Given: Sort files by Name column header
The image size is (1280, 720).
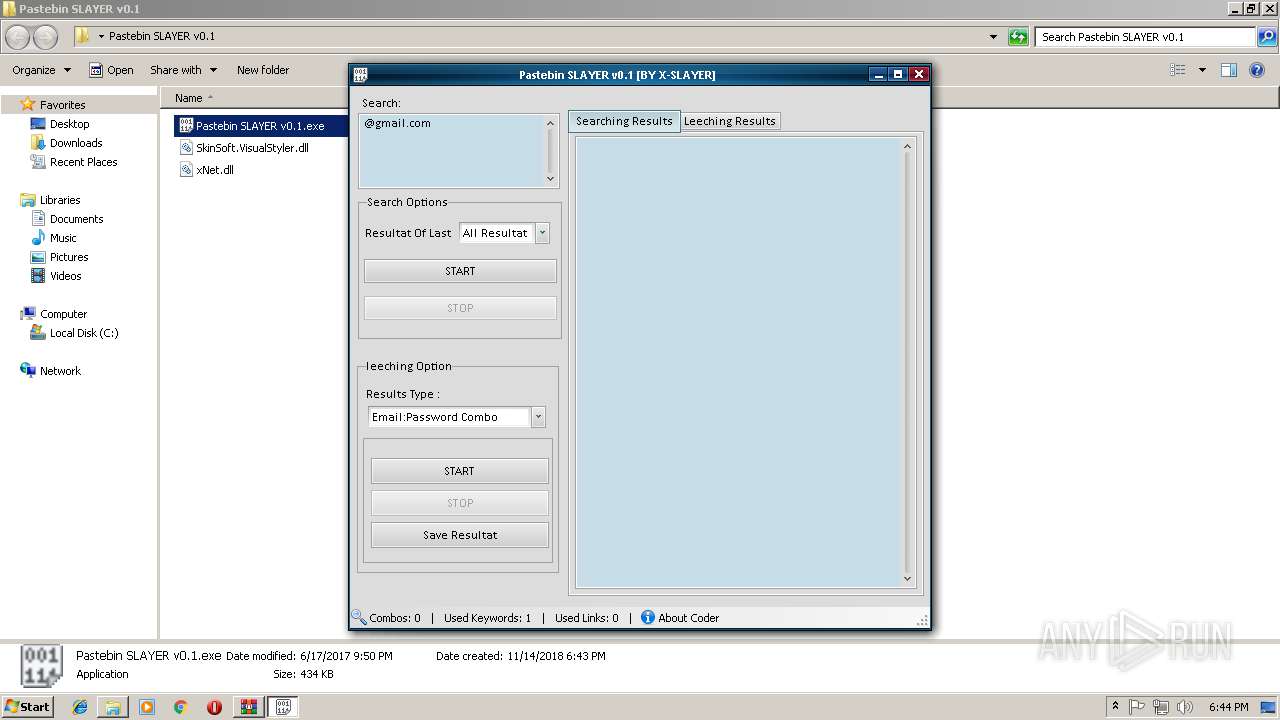Looking at the screenshot, I should click(189, 98).
